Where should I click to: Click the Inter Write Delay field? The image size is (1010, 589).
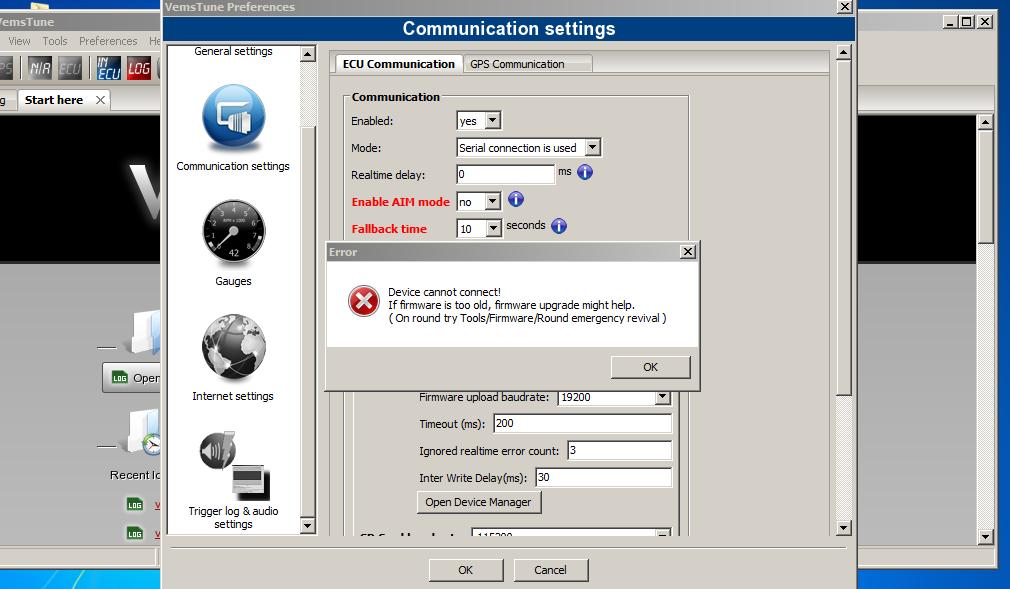604,478
